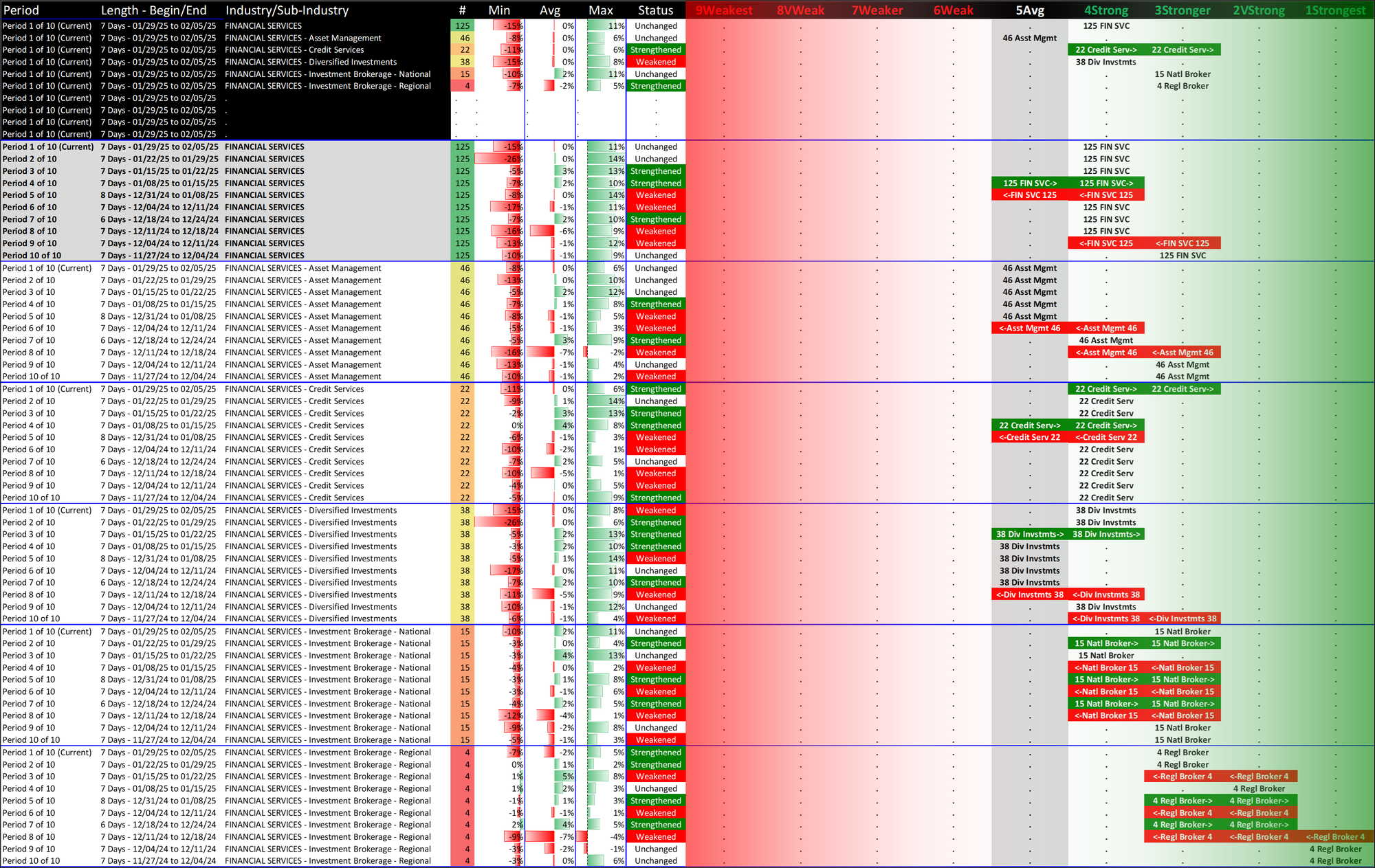The height and width of the screenshot is (868, 1375).
Task: Select '22 Credit Serv->' in the 5Avg column
Action: click(1029, 425)
